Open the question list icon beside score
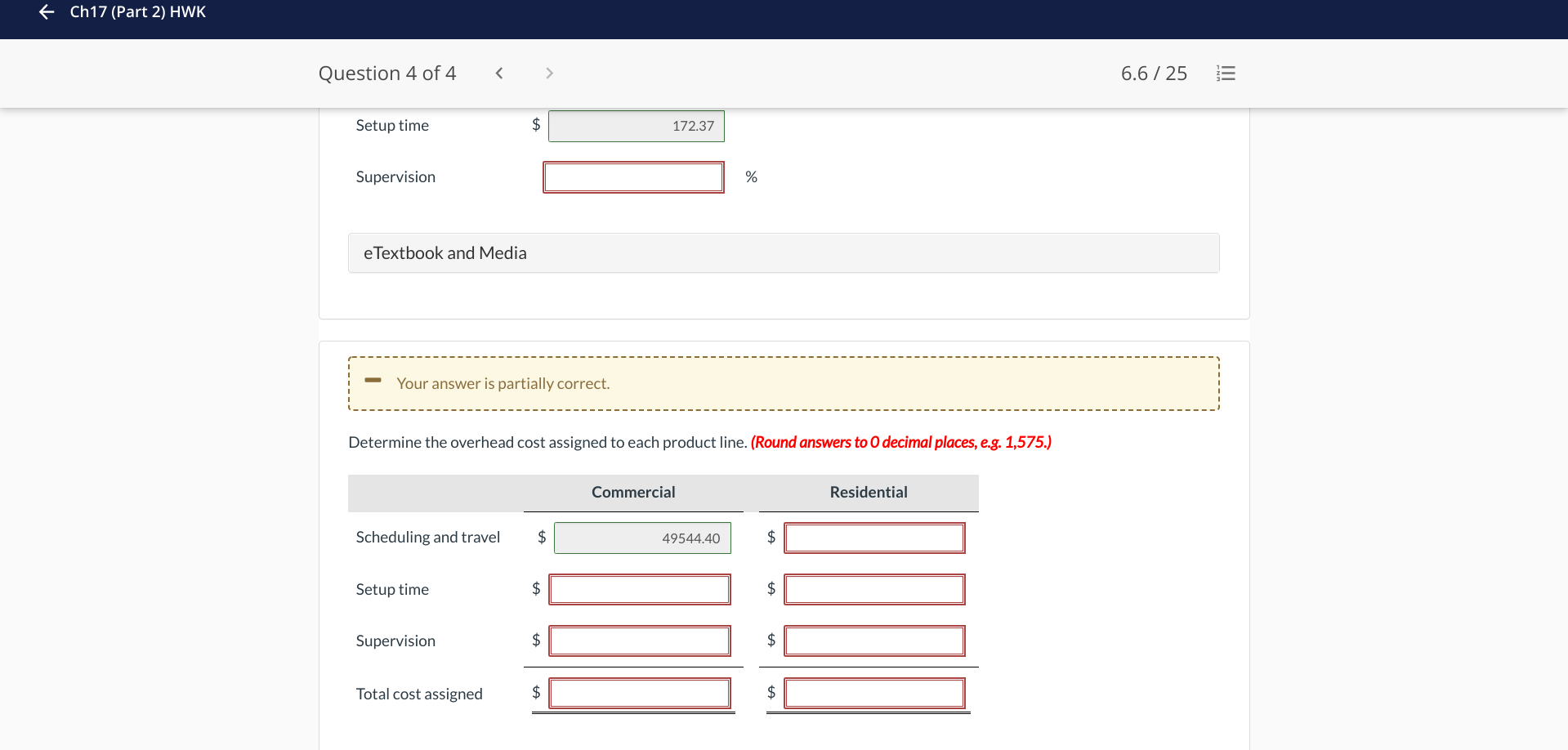The height and width of the screenshot is (750, 1568). (x=1226, y=74)
